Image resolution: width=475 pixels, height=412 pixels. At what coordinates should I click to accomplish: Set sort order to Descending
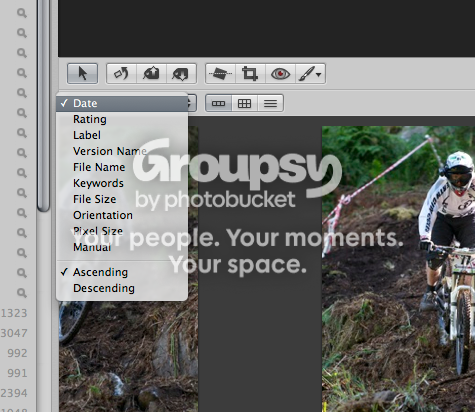(122, 288)
